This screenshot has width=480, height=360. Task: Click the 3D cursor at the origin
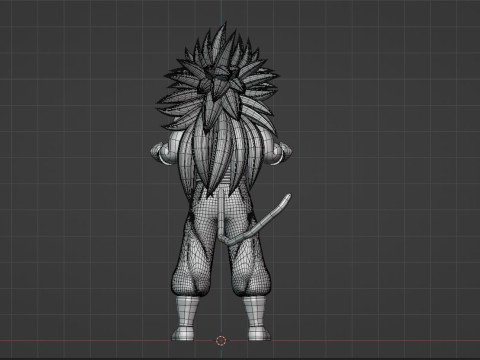pyautogui.click(x=221, y=341)
